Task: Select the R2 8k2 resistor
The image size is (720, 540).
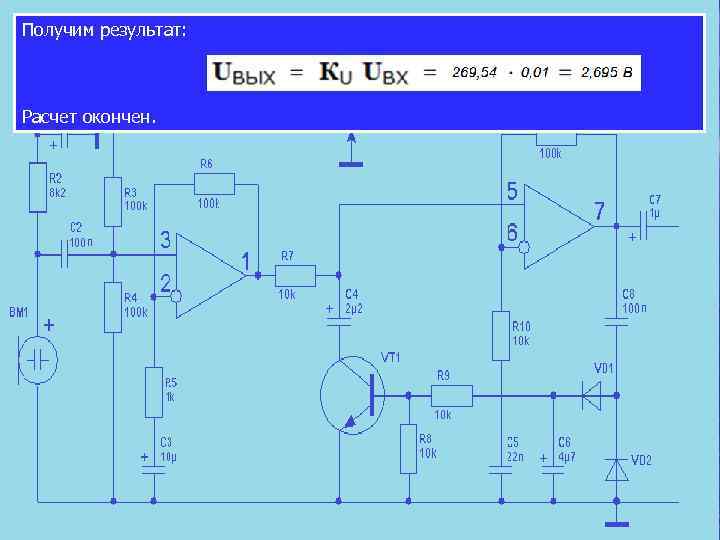Action: coord(38,187)
